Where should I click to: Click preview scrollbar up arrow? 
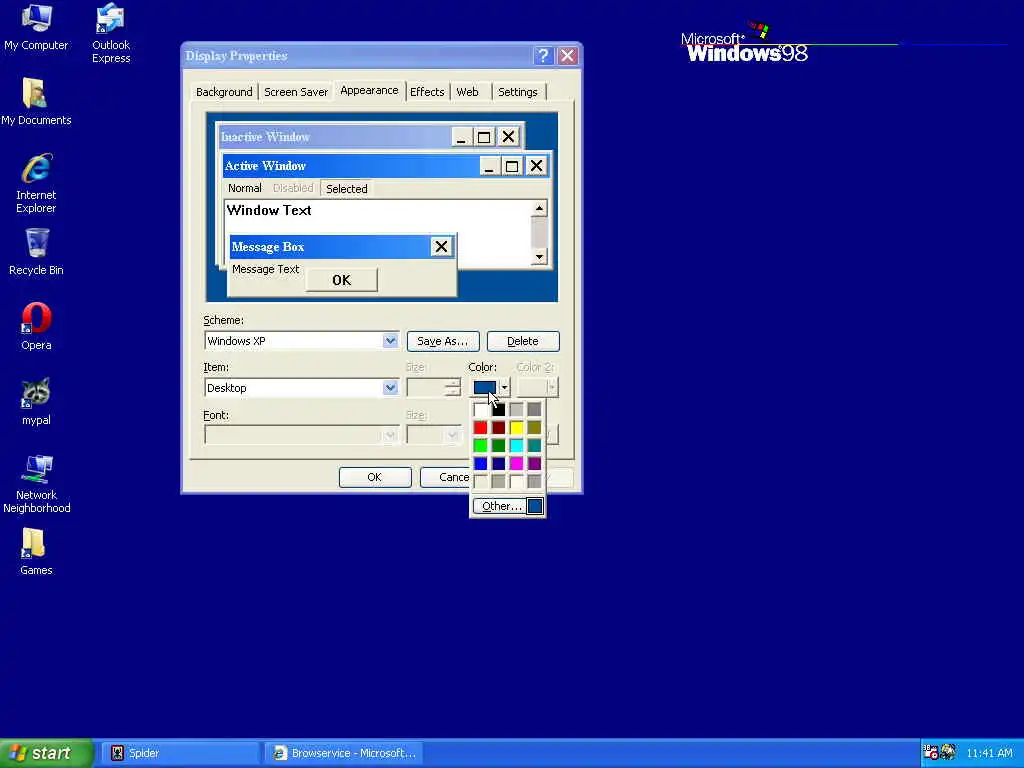tap(539, 209)
